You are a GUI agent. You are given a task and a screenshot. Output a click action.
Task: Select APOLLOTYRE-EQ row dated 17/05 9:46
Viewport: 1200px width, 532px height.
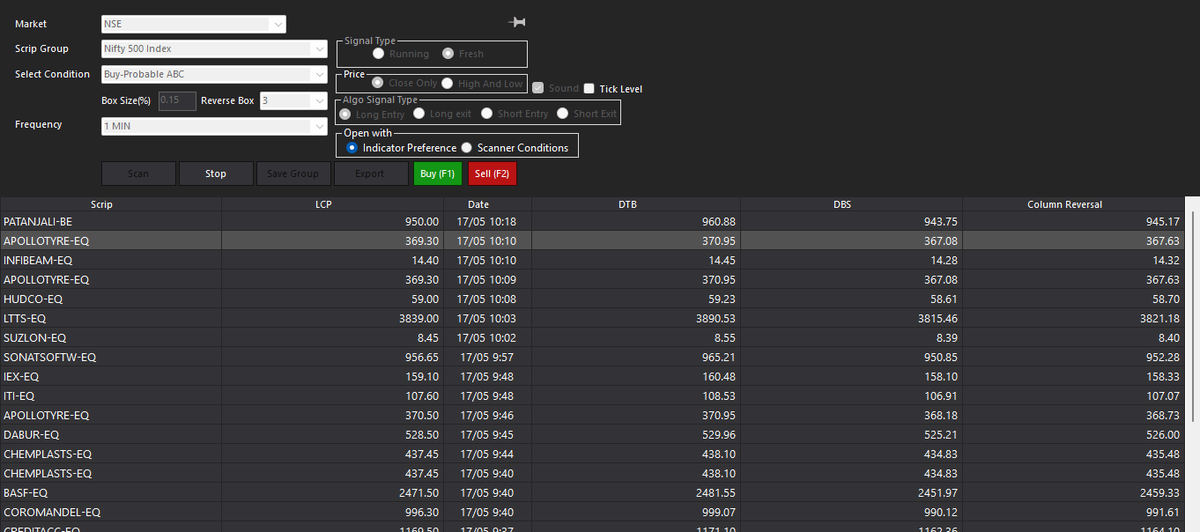(x=592, y=415)
